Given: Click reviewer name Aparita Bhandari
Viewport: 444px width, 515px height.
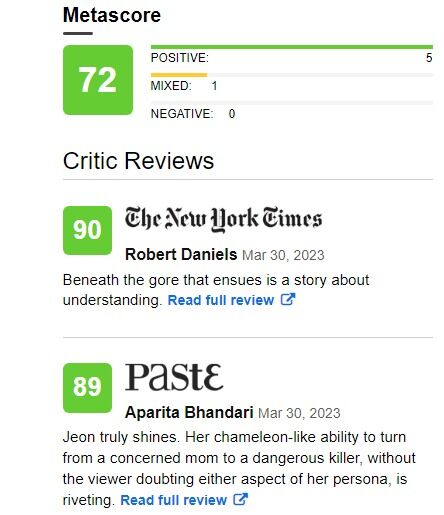Looking at the screenshot, I should point(189,412).
